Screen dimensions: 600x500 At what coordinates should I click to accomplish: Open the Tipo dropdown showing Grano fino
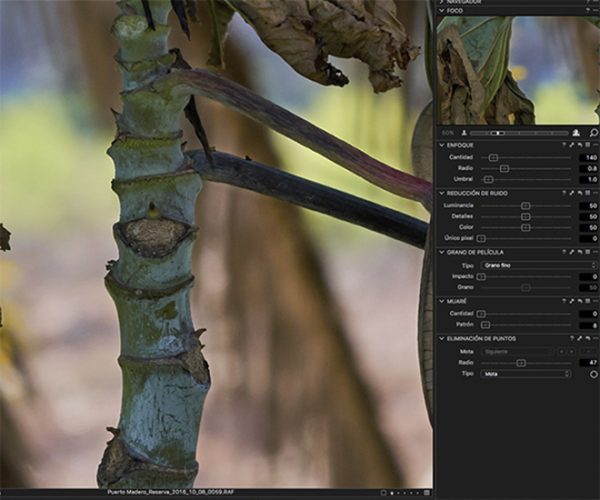click(x=539, y=265)
